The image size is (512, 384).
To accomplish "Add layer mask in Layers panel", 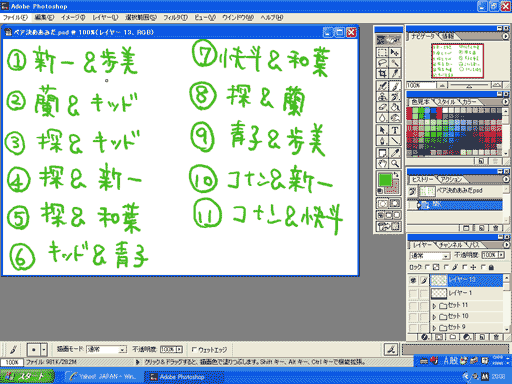I will (x=439, y=337).
